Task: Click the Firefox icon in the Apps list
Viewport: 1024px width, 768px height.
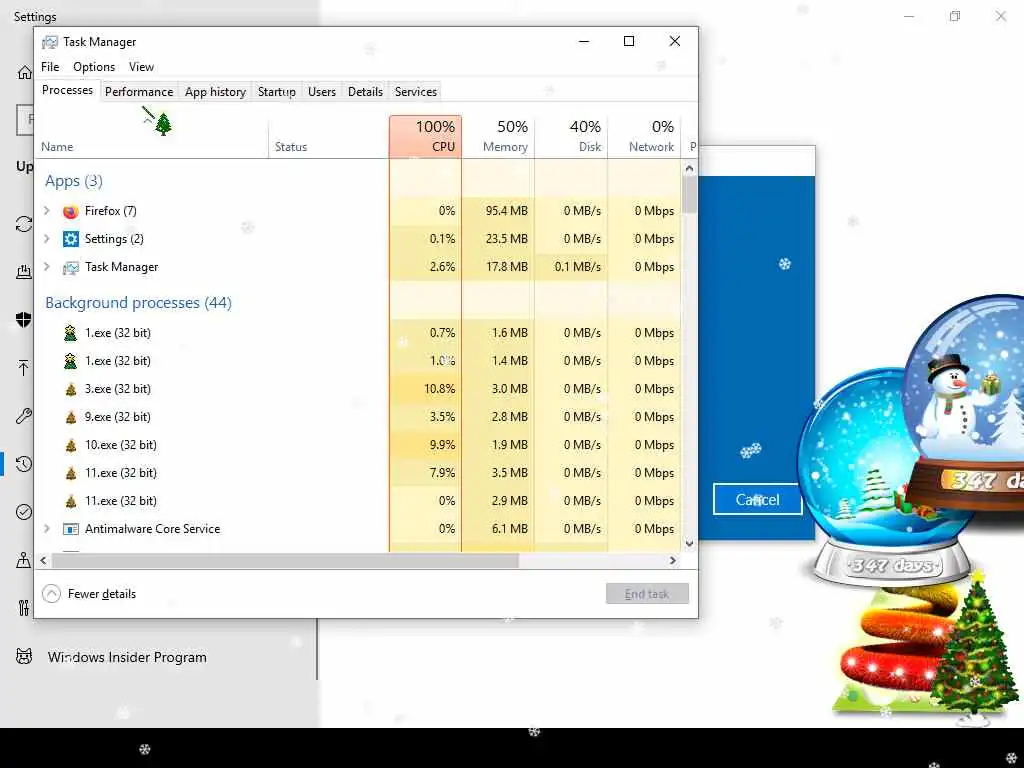Action: pyautogui.click(x=71, y=211)
